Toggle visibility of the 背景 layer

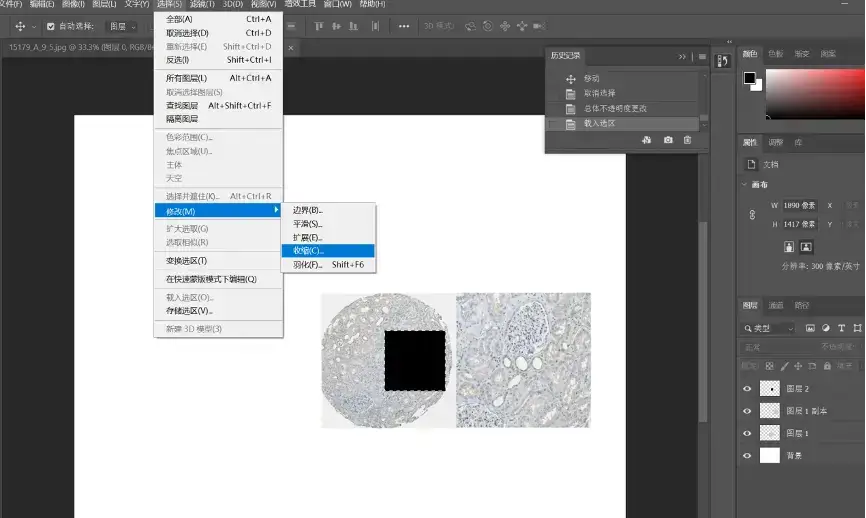[747, 455]
